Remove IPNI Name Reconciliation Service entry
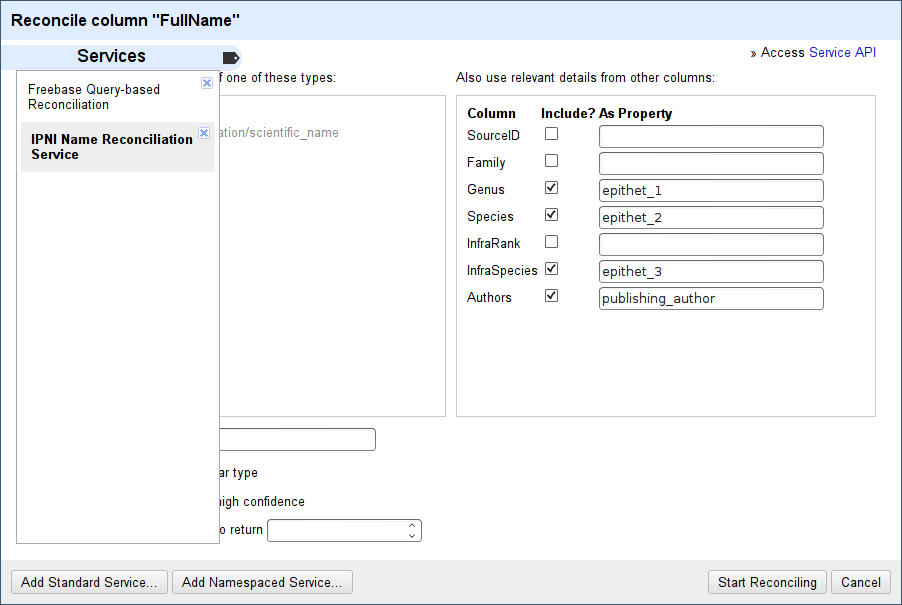The width and height of the screenshot is (902, 605). [x=204, y=133]
